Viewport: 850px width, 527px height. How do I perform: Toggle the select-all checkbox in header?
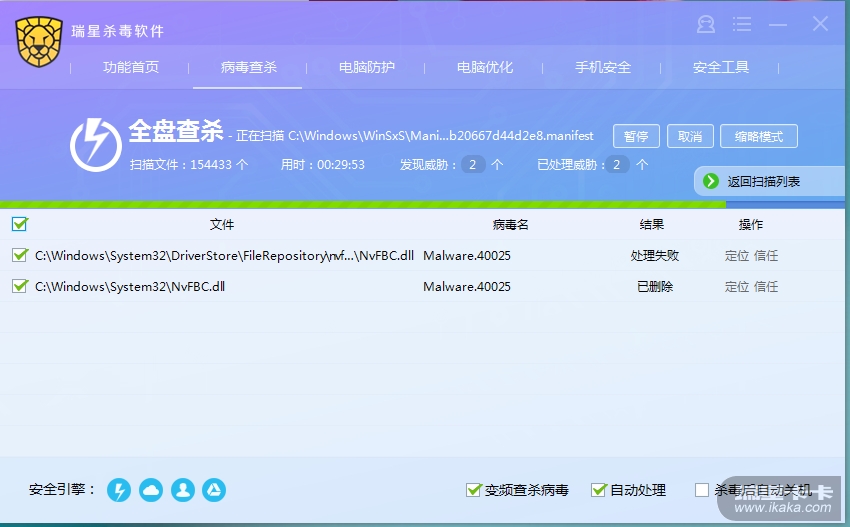(x=20, y=223)
